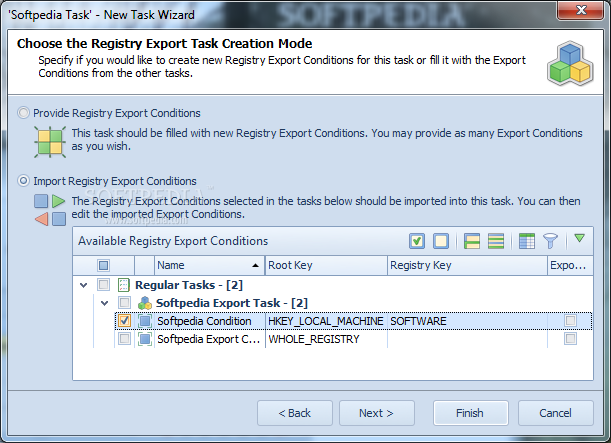Uncheck the Softpedia Condition checkbox

tap(124, 321)
